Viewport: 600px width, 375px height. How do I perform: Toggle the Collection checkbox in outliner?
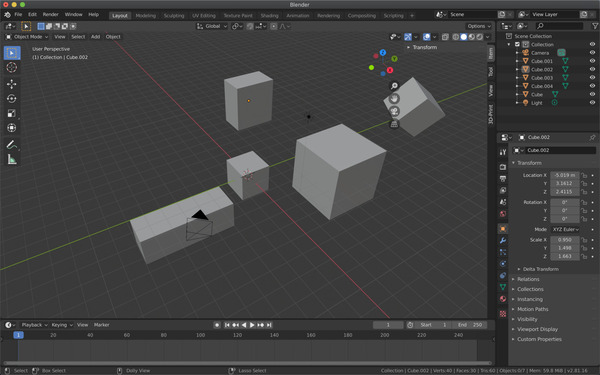pyautogui.click(x=517, y=44)
